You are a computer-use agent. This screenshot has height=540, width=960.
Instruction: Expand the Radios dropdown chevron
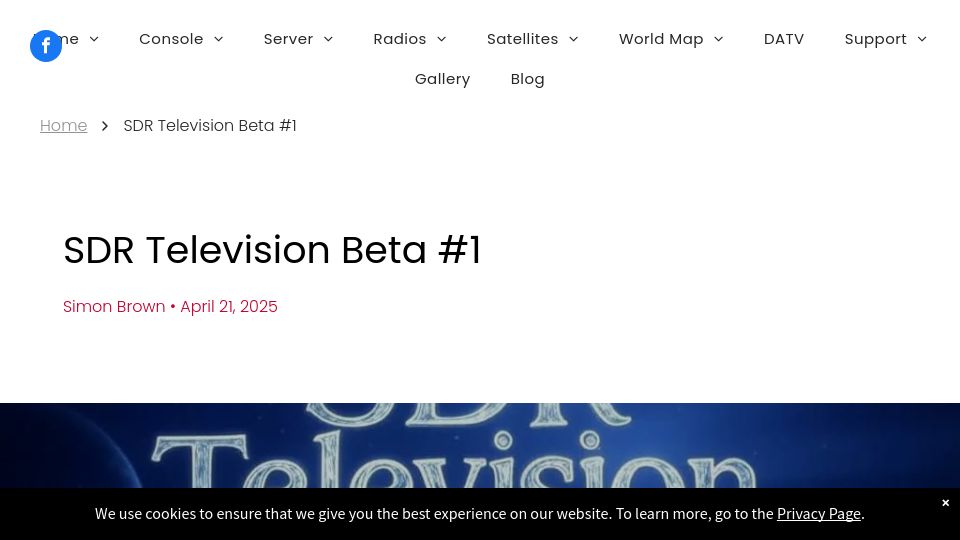tap(441, 39)
